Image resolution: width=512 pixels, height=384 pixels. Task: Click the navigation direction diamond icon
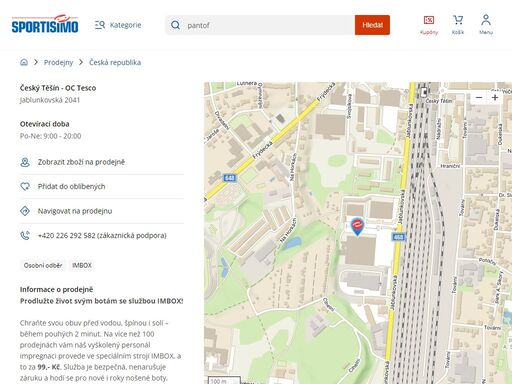[x=25, y=211]
